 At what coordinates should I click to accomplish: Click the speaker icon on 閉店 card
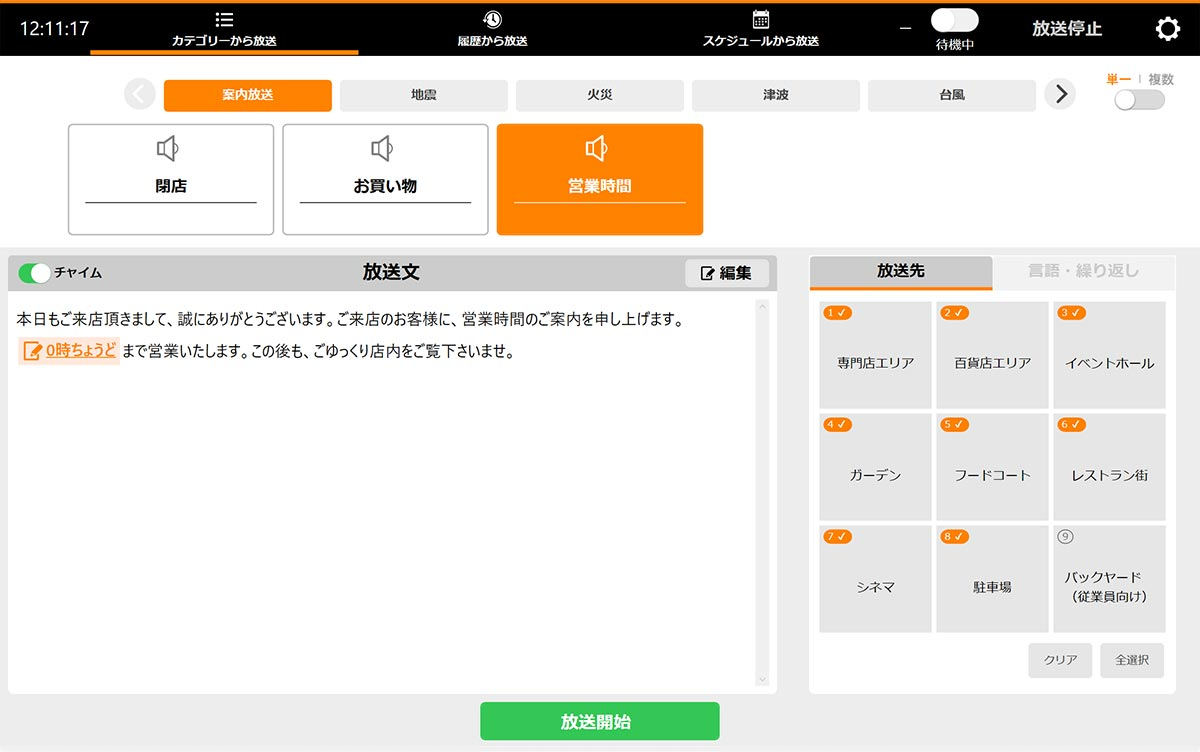coord(167,150)
